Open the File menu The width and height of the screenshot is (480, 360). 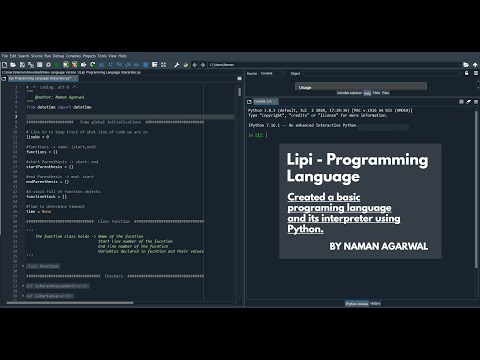(x=5, y=56)
